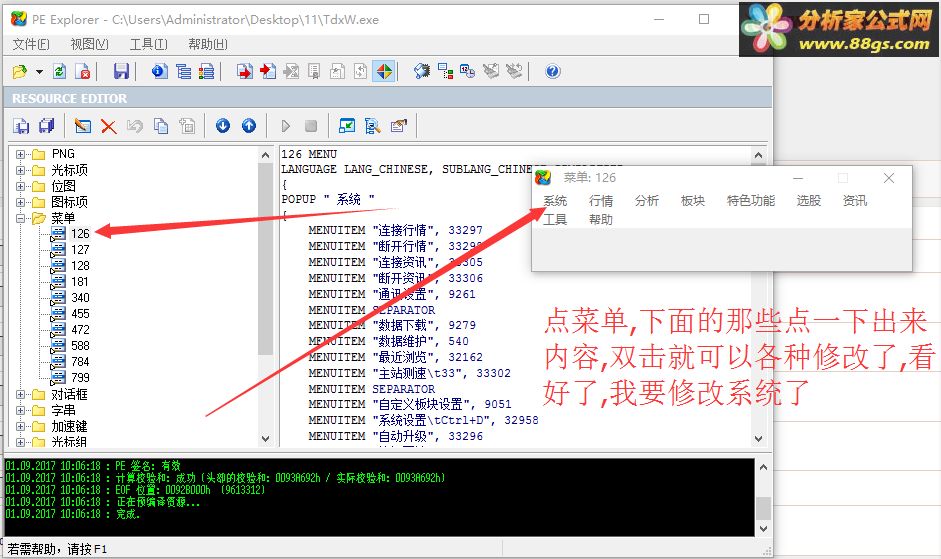Expand the 光标项 folder node
Screen dimensions: 941x559
click(x=20, y=171)
